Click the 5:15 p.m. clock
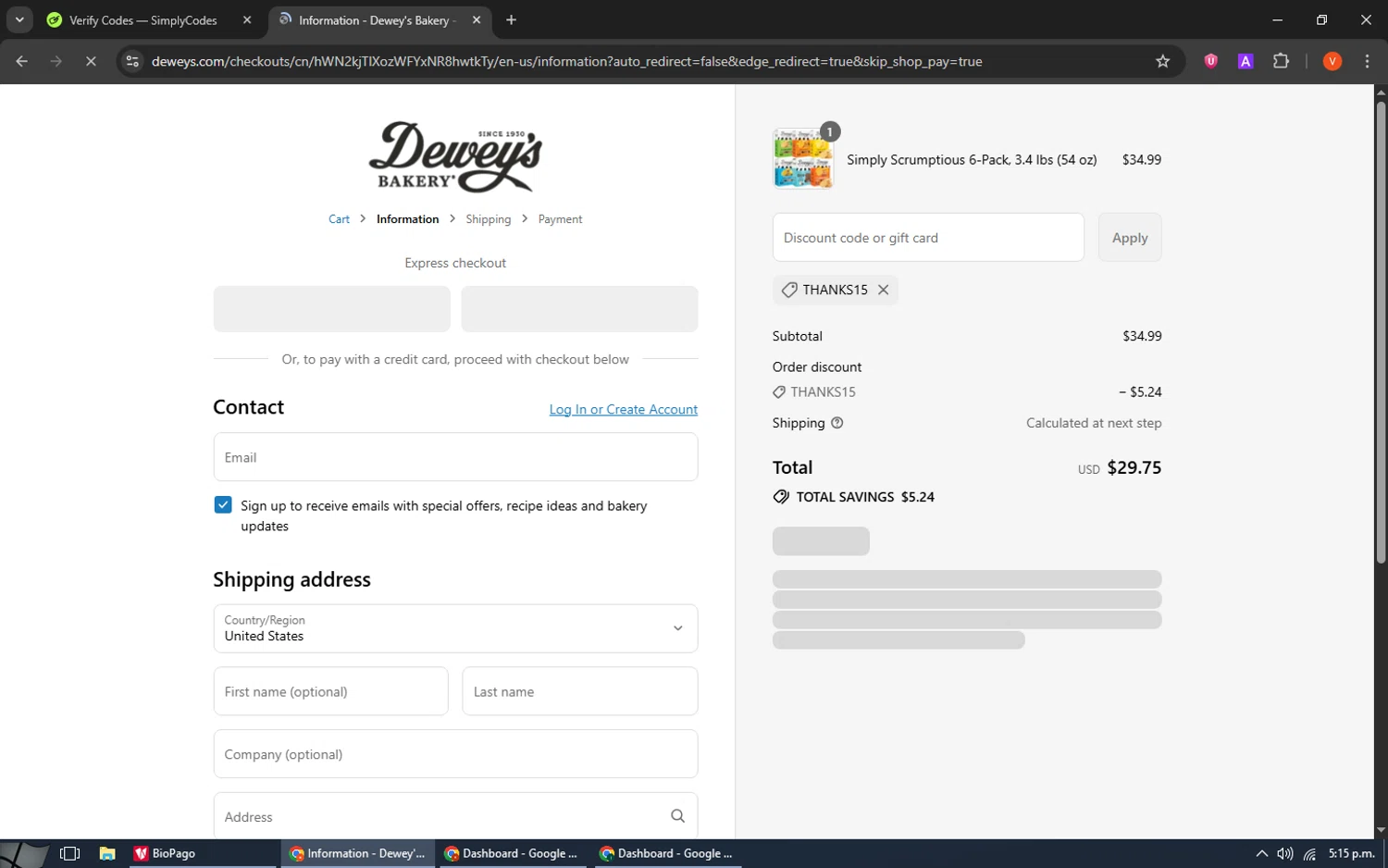The height and width of the screenshot is (868, 1388). [1351, 853]
